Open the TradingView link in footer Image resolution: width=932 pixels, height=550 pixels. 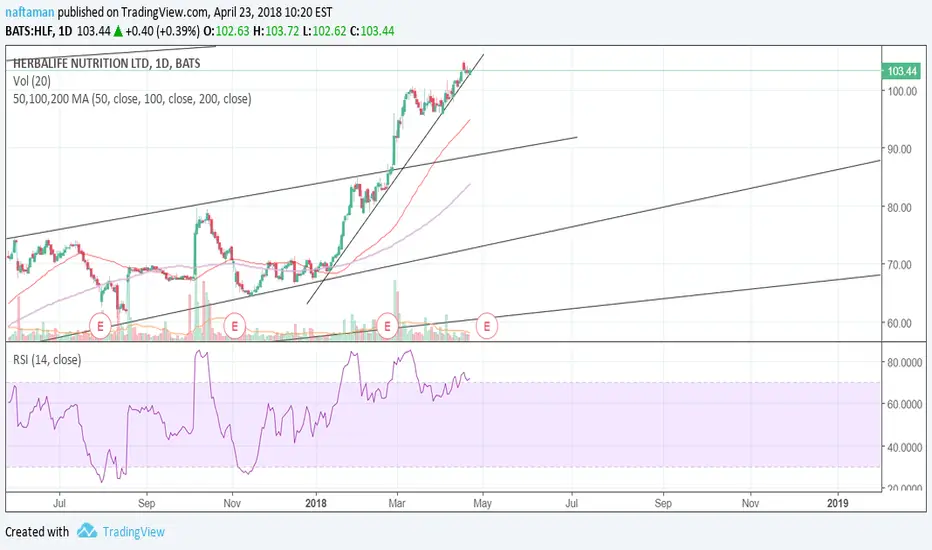click(133, 532)
